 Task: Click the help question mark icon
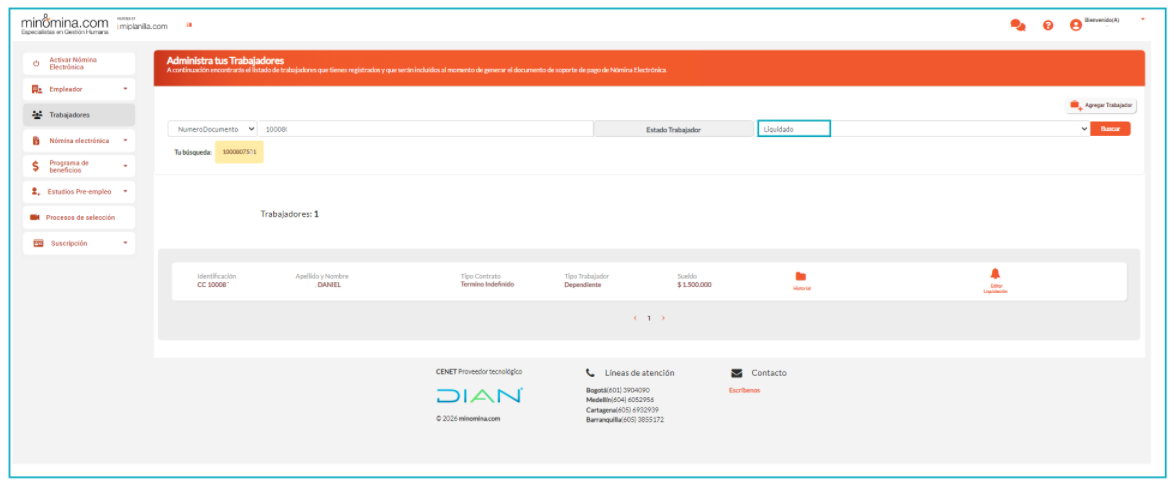[1048, 25]
